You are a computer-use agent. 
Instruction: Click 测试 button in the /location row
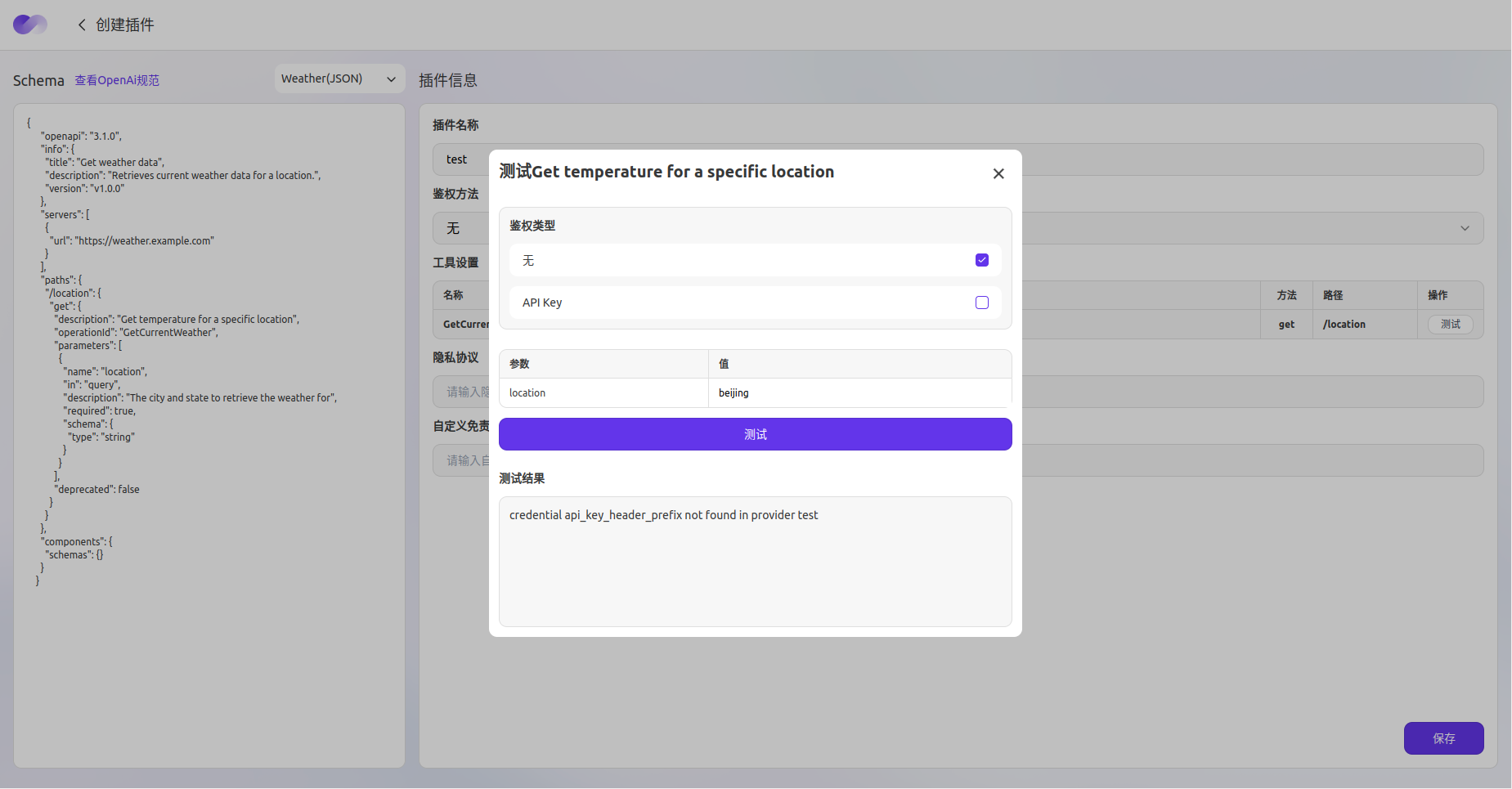1450,325
